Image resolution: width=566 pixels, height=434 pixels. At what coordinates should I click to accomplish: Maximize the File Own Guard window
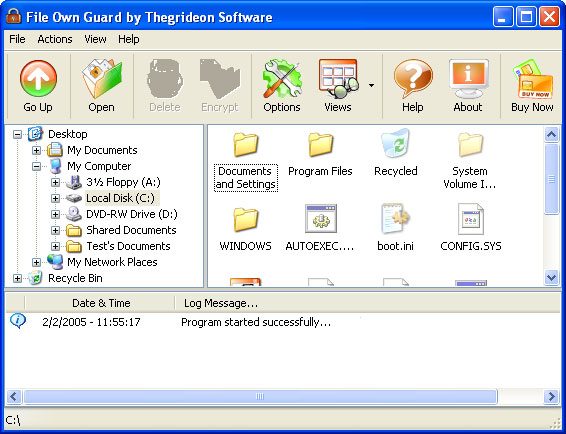pyautogui.click(x=526, y=17)
